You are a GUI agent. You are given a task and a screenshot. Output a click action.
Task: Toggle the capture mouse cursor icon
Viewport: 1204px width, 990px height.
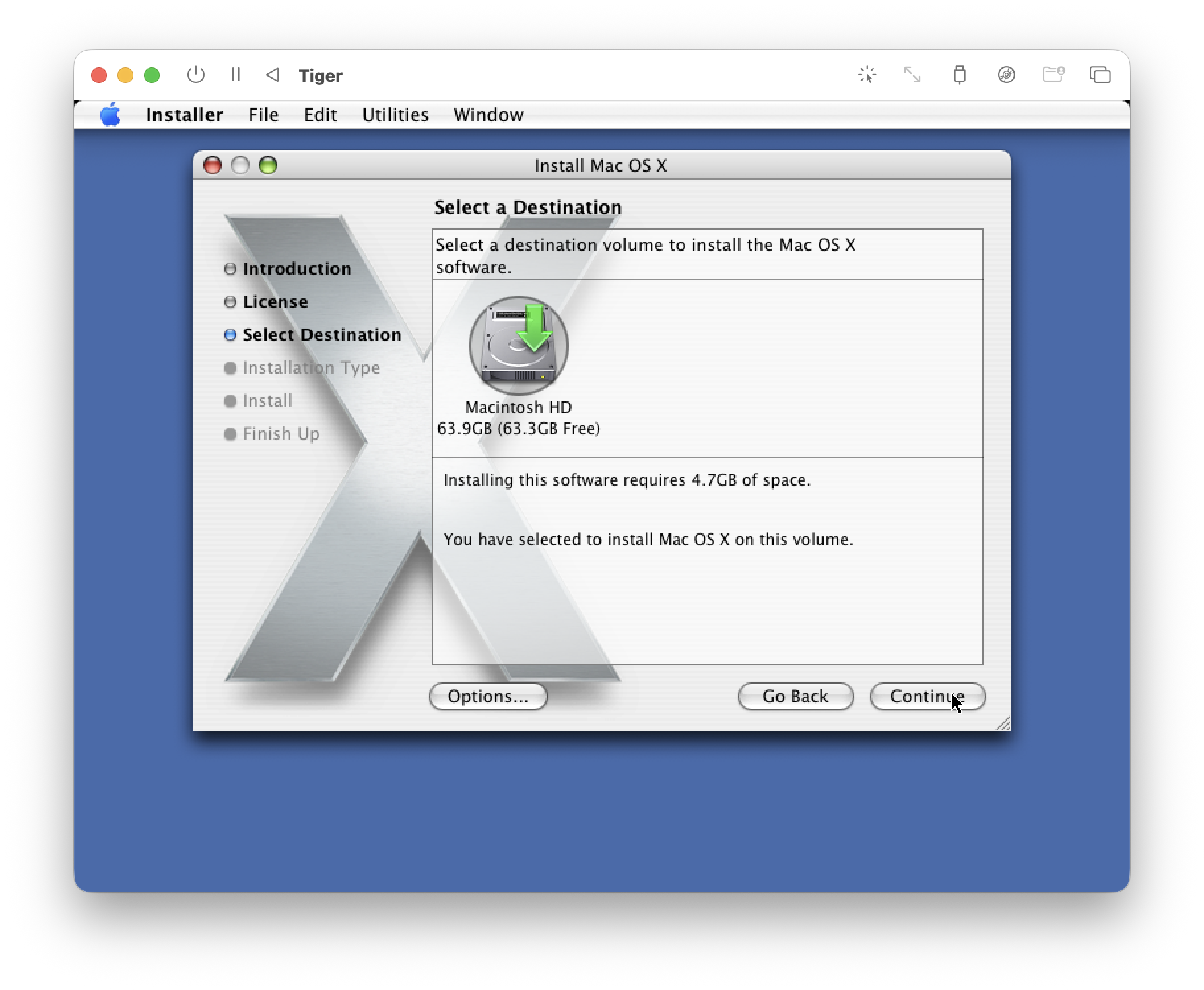click(x=867, y=75)
